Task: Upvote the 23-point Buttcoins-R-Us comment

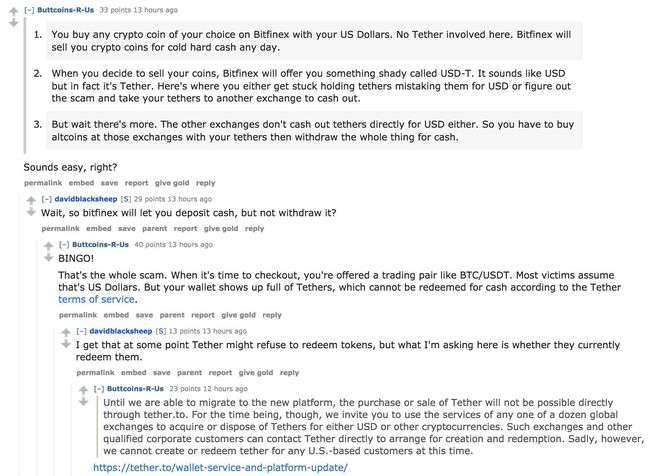Action: [83, 387]
